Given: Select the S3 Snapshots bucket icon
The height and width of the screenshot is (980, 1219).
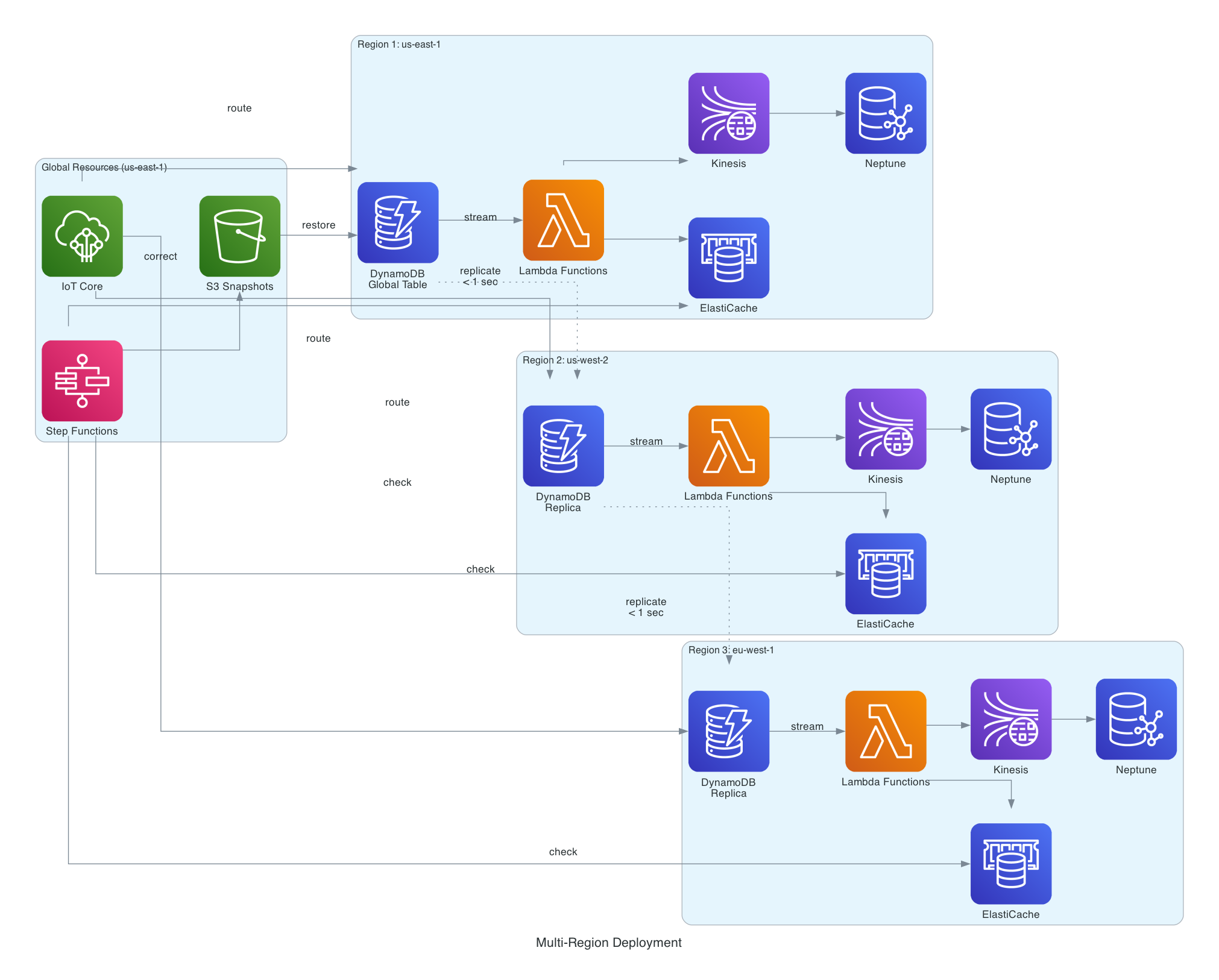Looking at the screenshot, I should [239, 236].
